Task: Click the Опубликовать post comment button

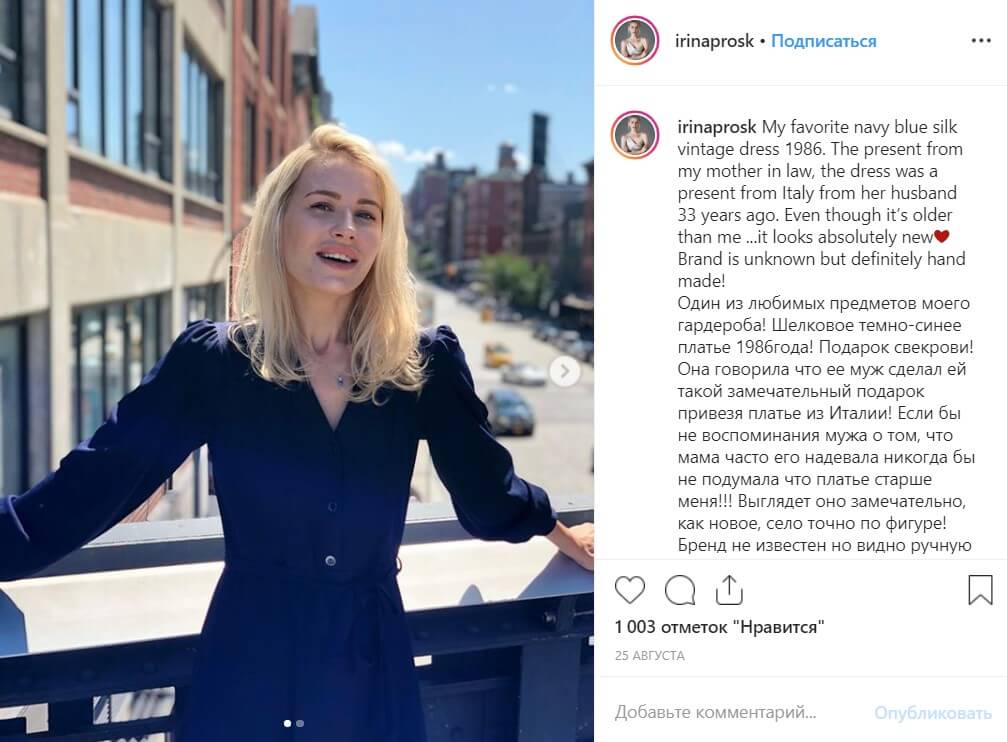Action: click(x=933, y=712)
